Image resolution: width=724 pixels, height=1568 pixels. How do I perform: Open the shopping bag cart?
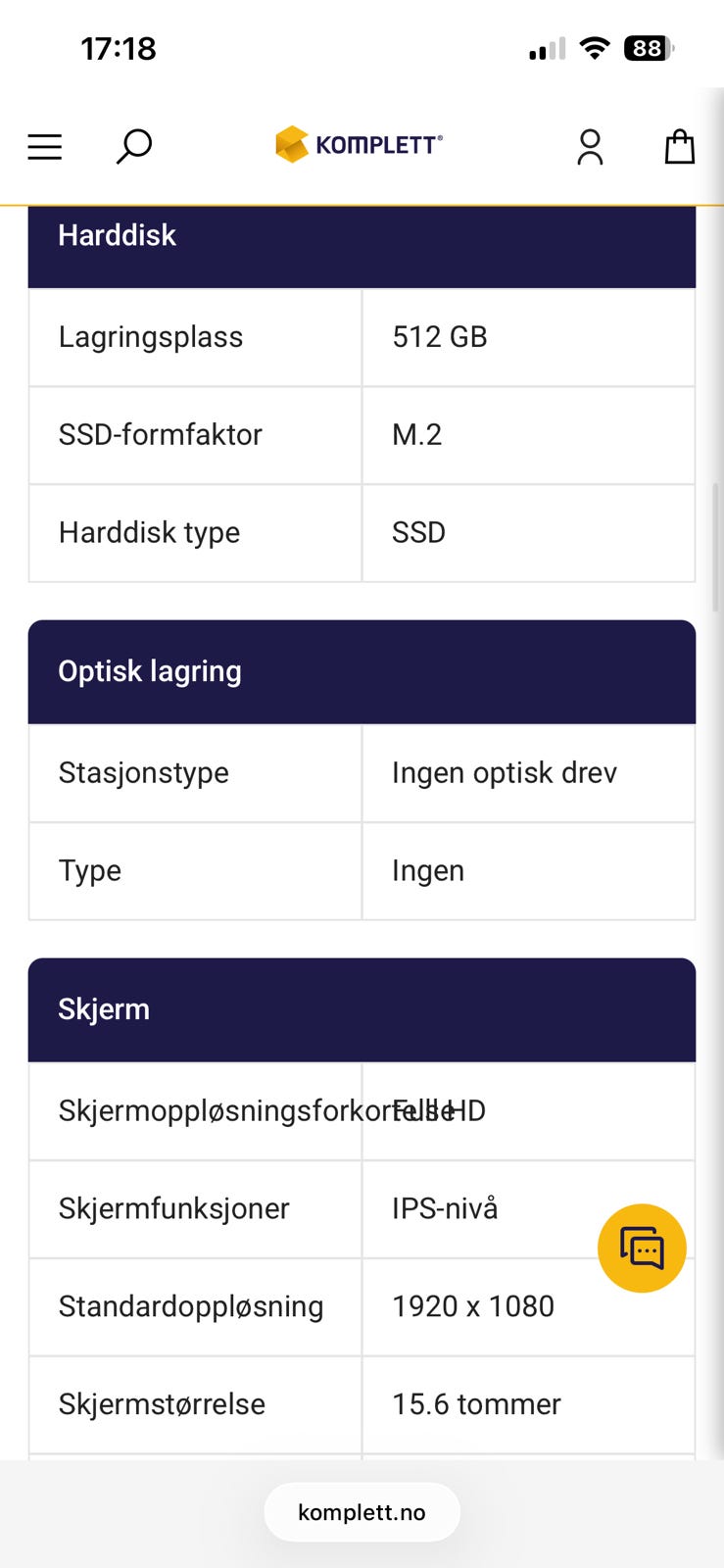pyautogui.click(x=679, y=147)
